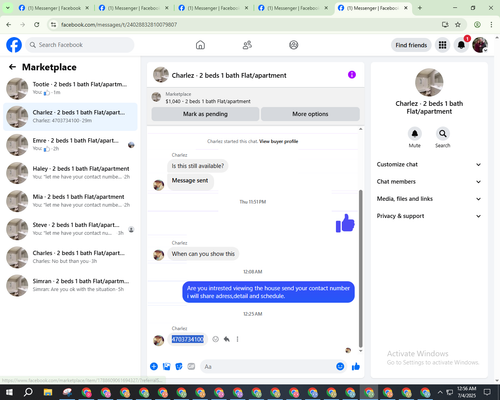Open a new browser tab
Viewport: 500px width, 400px height.
coord(420,8)
